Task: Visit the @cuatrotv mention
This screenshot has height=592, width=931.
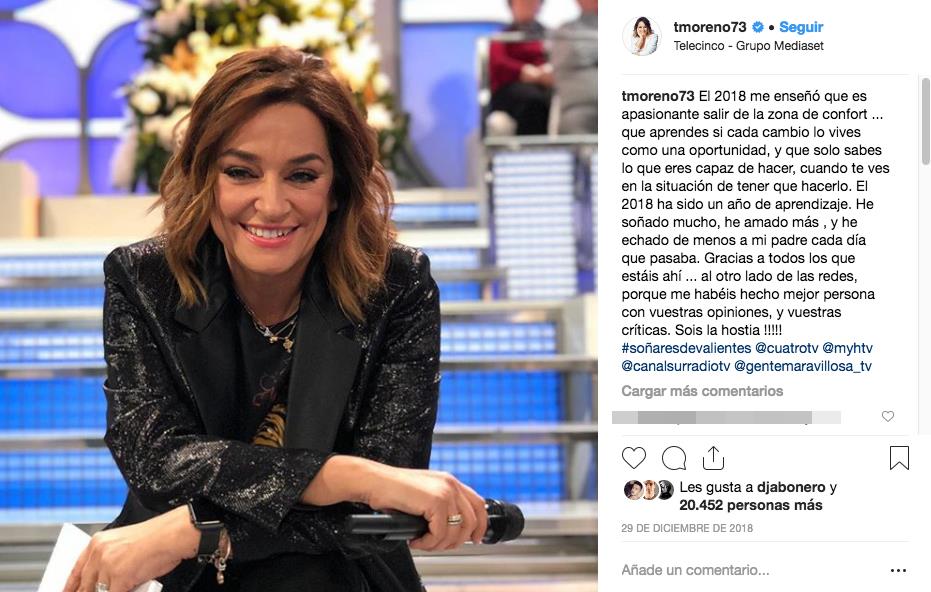Action: tap(786, 348)
